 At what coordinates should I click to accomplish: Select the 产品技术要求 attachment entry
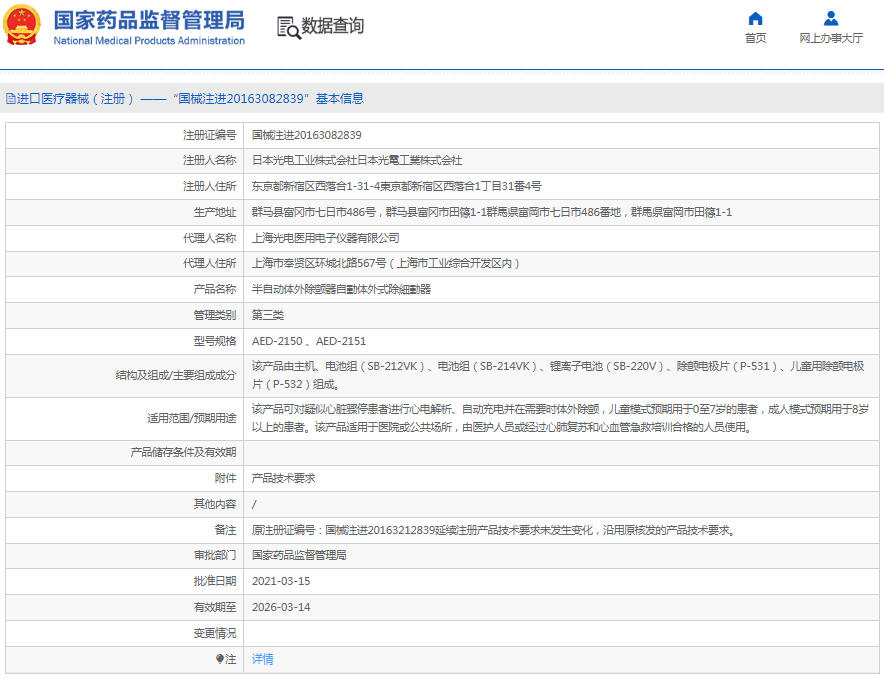pos(283,478)
